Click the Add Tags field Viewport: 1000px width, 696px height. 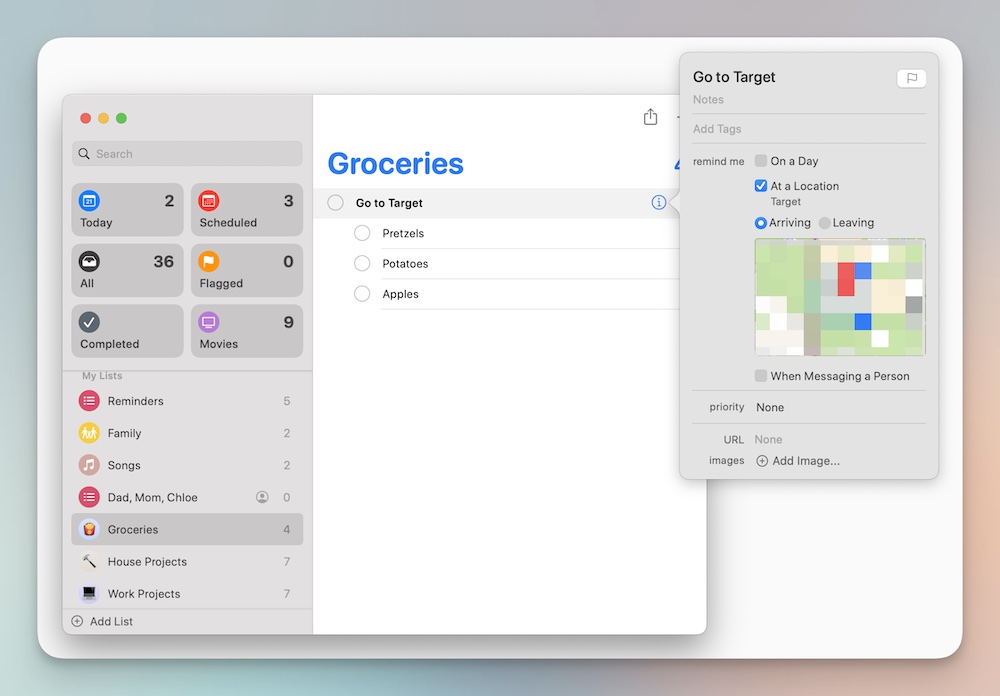coord(809,129)
